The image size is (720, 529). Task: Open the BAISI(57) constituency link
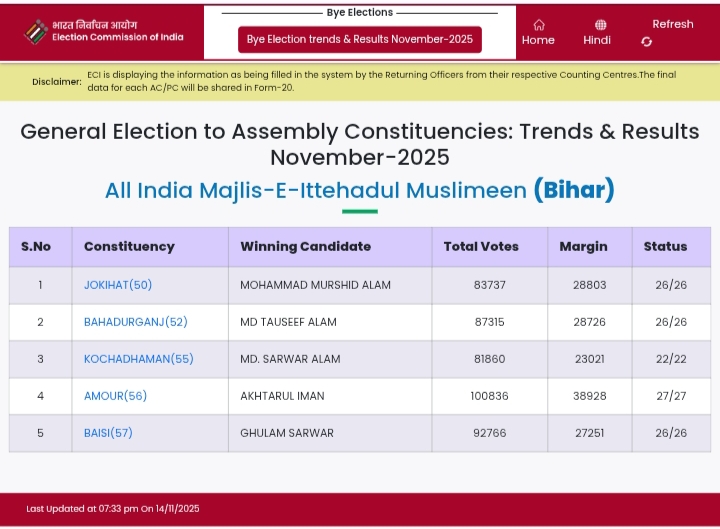(108, 433)
